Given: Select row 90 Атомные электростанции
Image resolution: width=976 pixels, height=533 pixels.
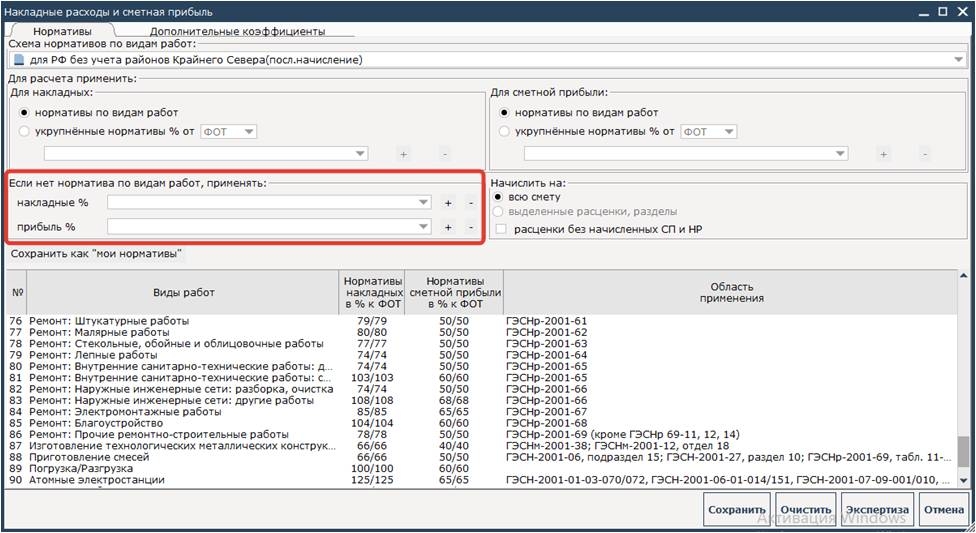Looking at the screenshot, I should (x=482, y=479).
